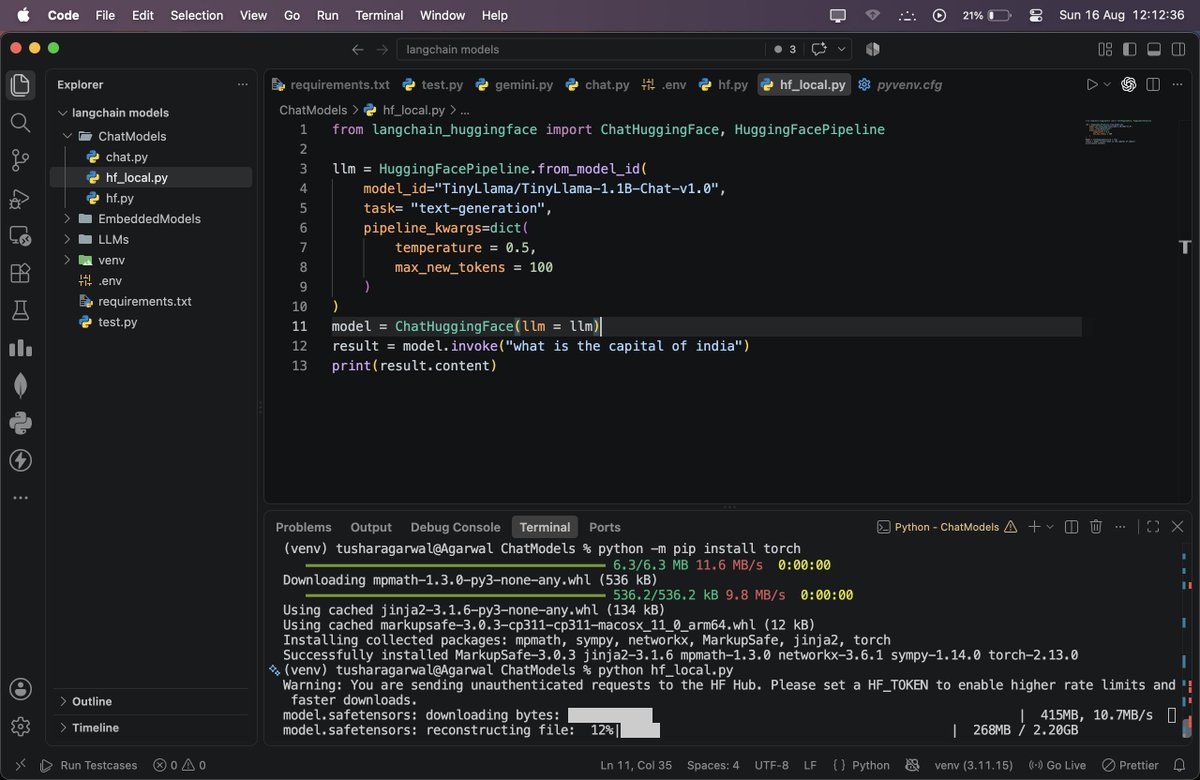
Task: Click Prettier in status bar
Action: tap(1130, 765)
